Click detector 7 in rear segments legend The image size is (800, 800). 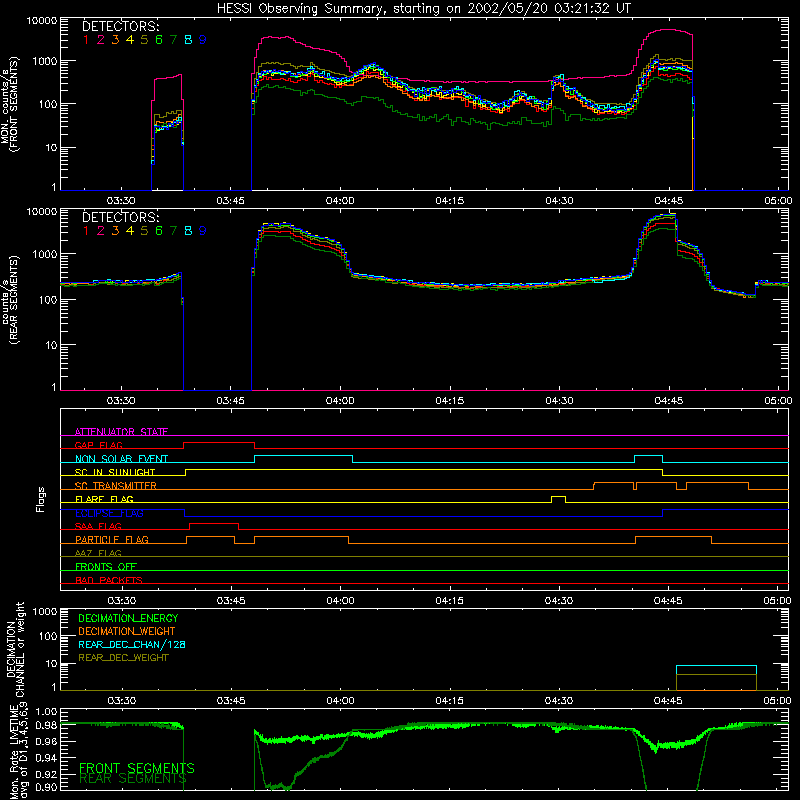coord(173,231)
